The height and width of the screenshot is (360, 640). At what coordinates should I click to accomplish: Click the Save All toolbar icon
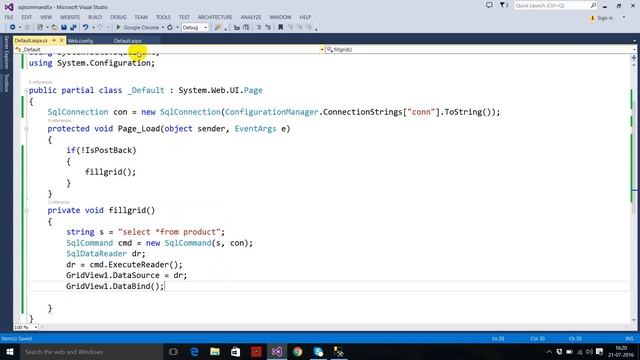coord(73,27)
